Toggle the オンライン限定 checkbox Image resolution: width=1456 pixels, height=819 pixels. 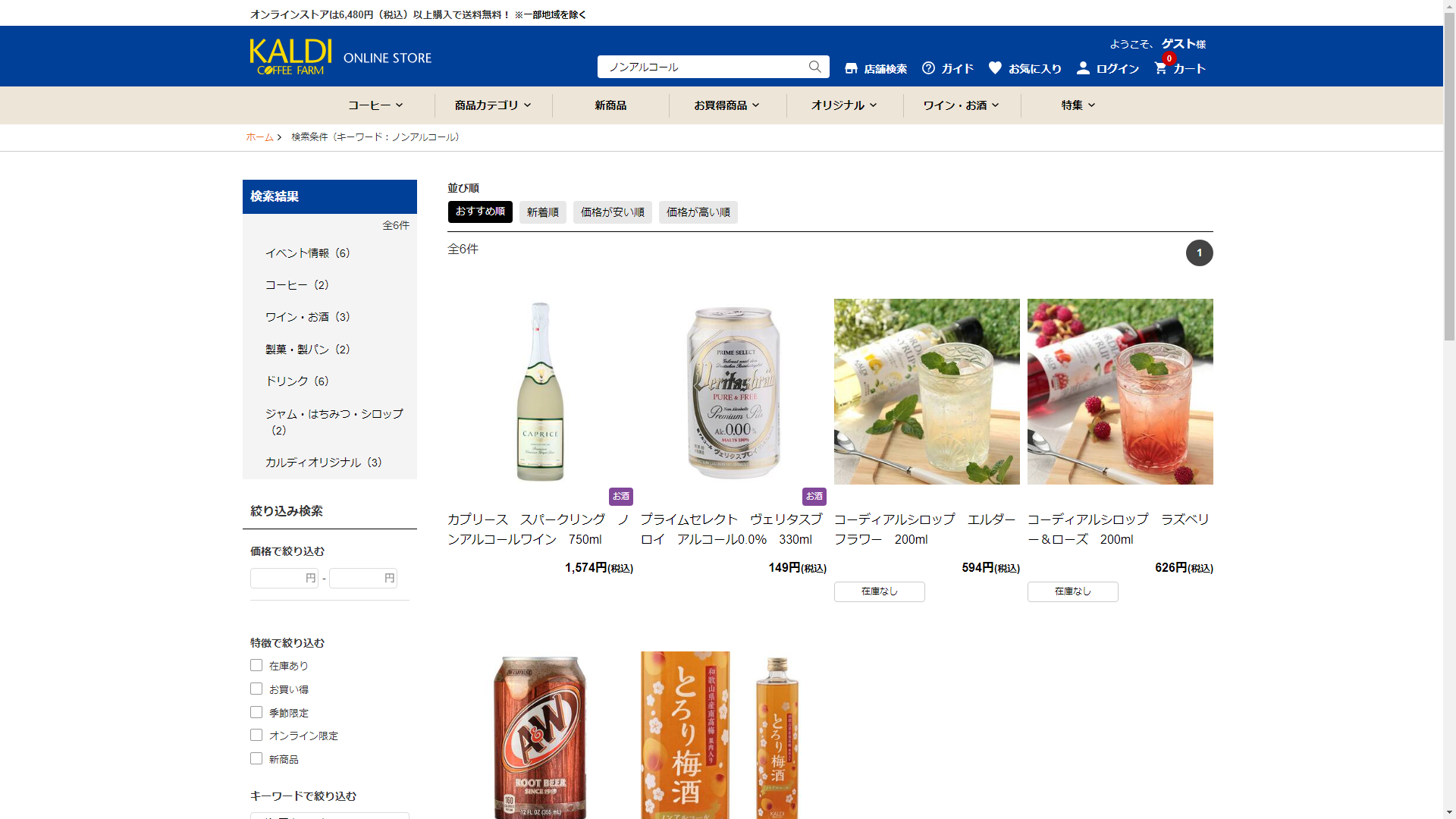pos(256,735)
